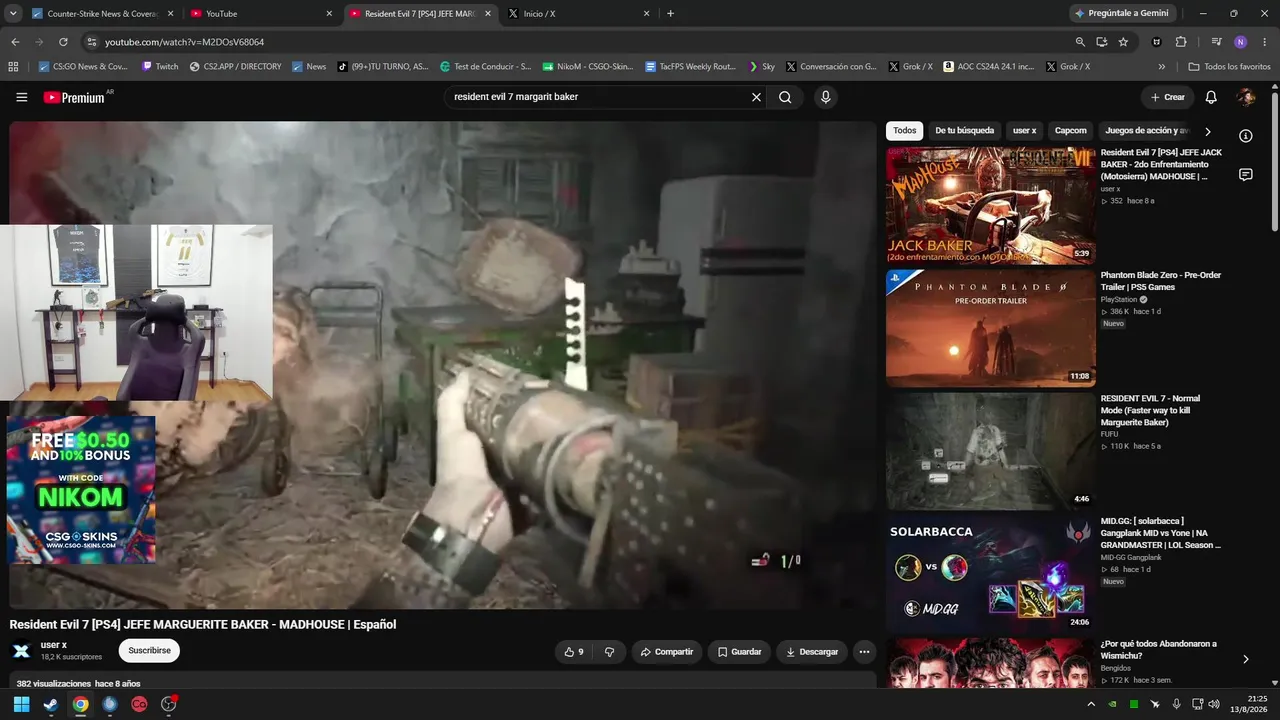Image resolution: width=1280 pixels, height=720 pixels.
Task: Show more filter chips with arrow
Action: point(1207,131)
